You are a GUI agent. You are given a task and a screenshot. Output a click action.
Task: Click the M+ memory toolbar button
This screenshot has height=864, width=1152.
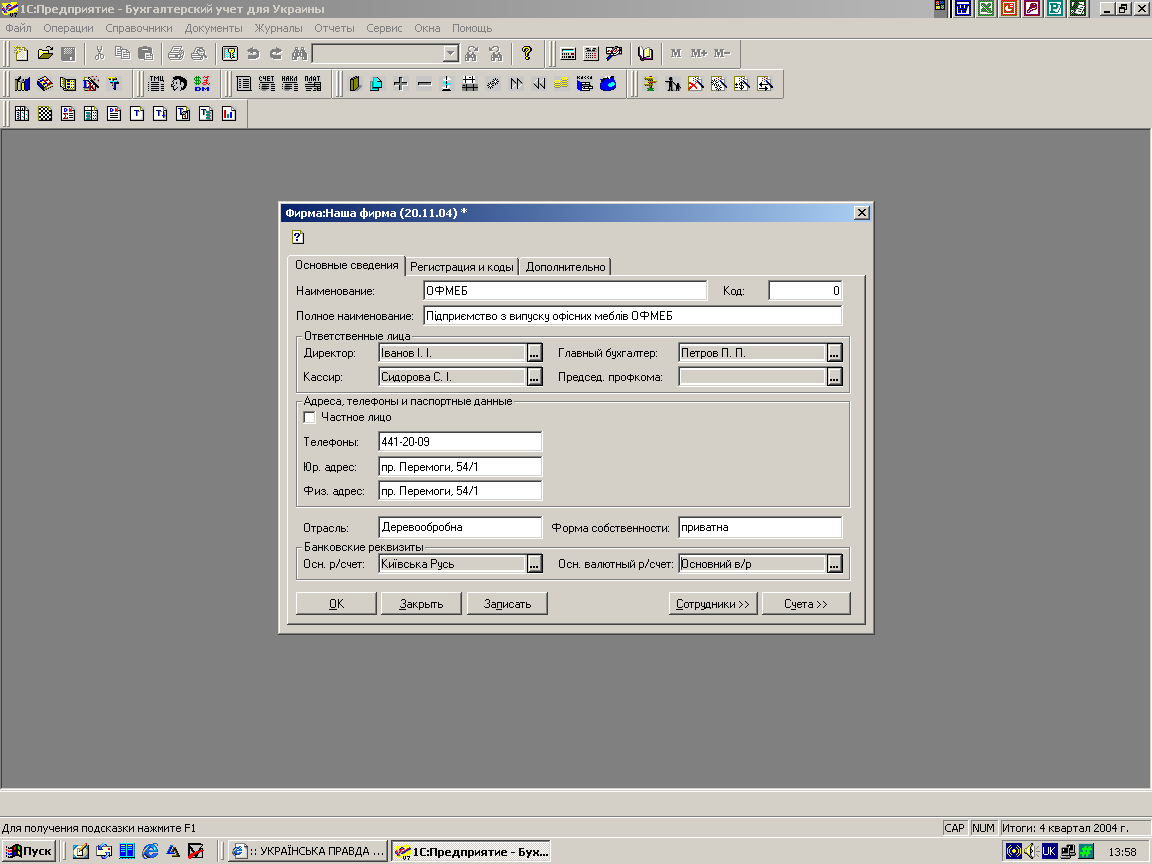(699, 54)
